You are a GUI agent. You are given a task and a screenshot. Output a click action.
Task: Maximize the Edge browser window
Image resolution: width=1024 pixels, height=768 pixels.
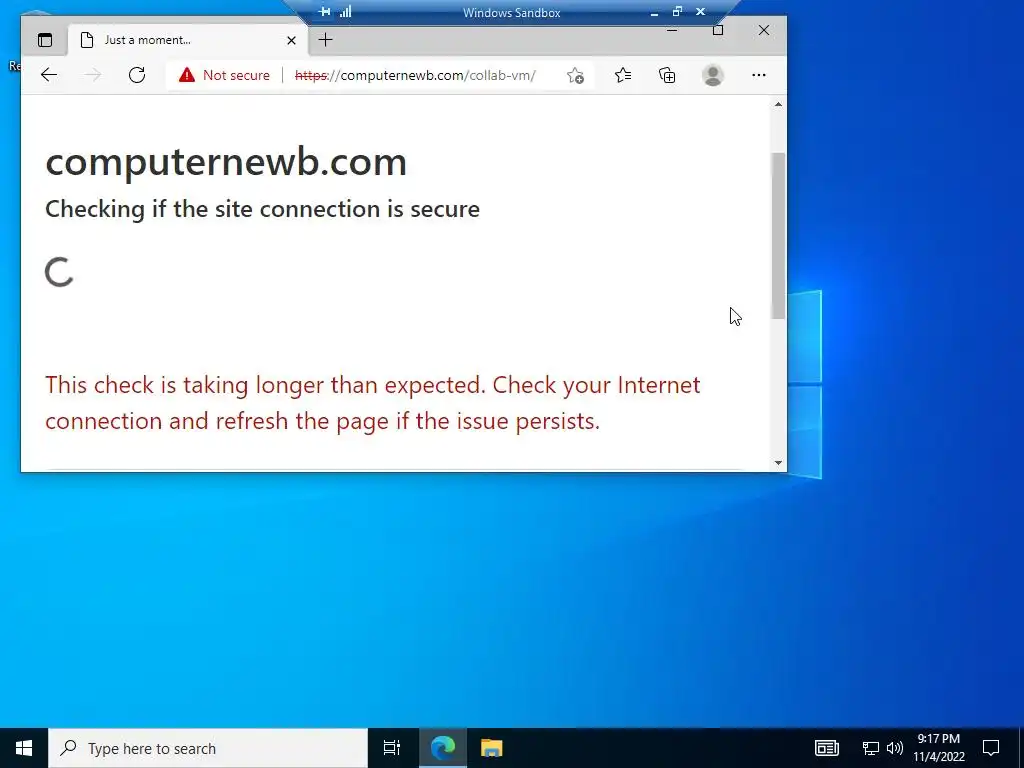tap(718, 30)
